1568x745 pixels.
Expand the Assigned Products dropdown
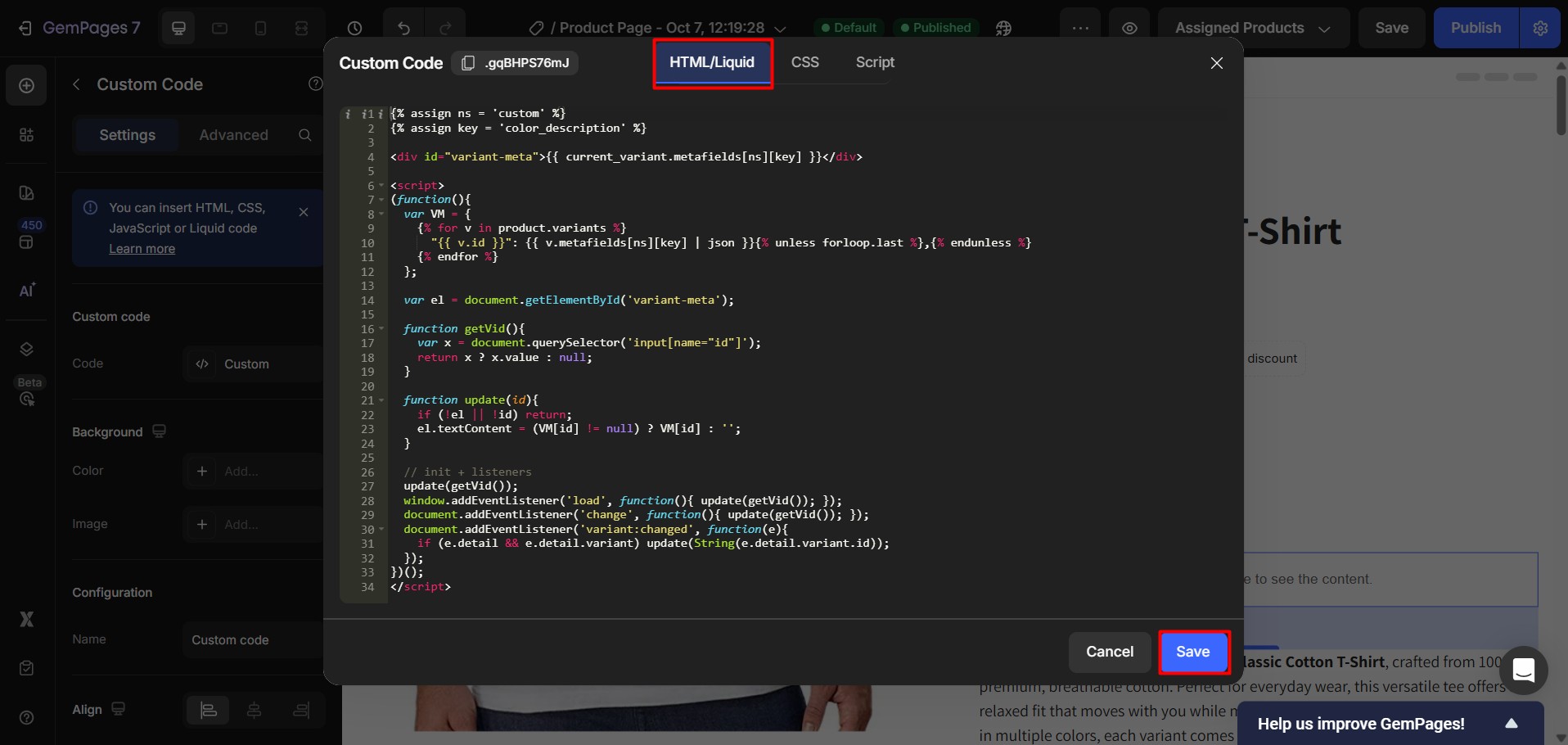point(1252,29)
